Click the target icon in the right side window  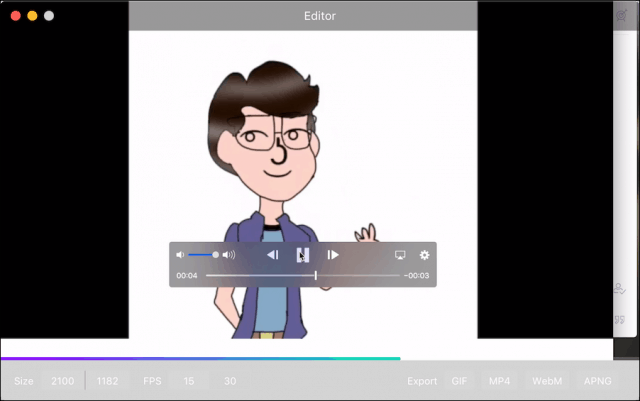click(622, 16)
